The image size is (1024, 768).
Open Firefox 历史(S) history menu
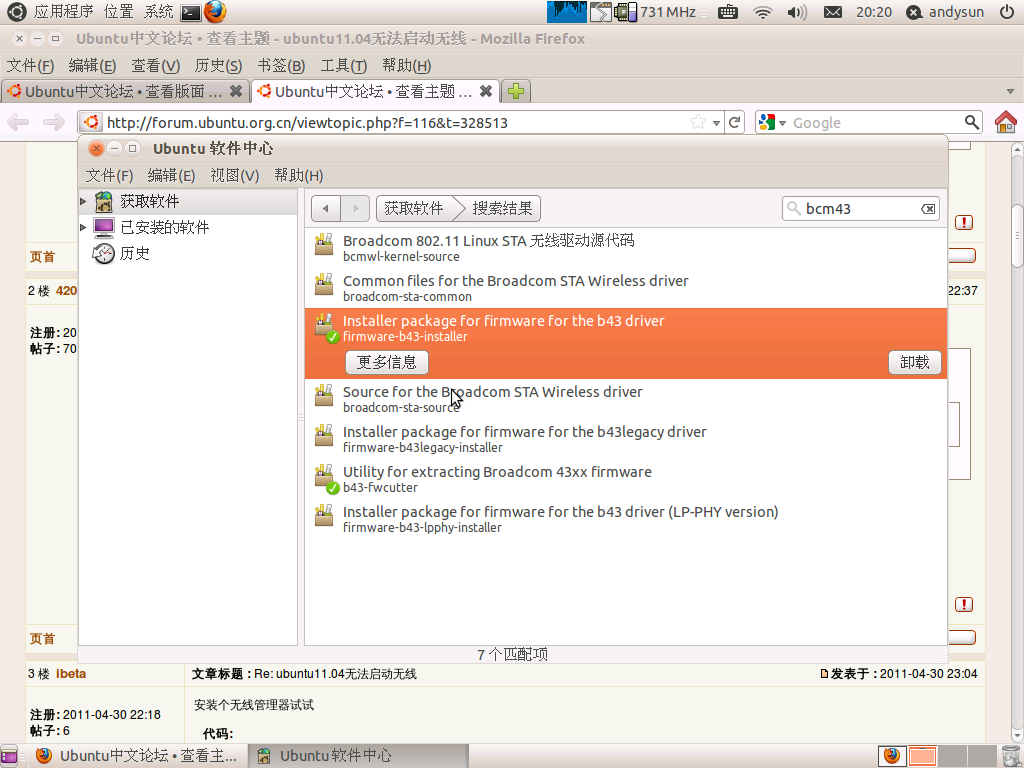coord(218,66)
